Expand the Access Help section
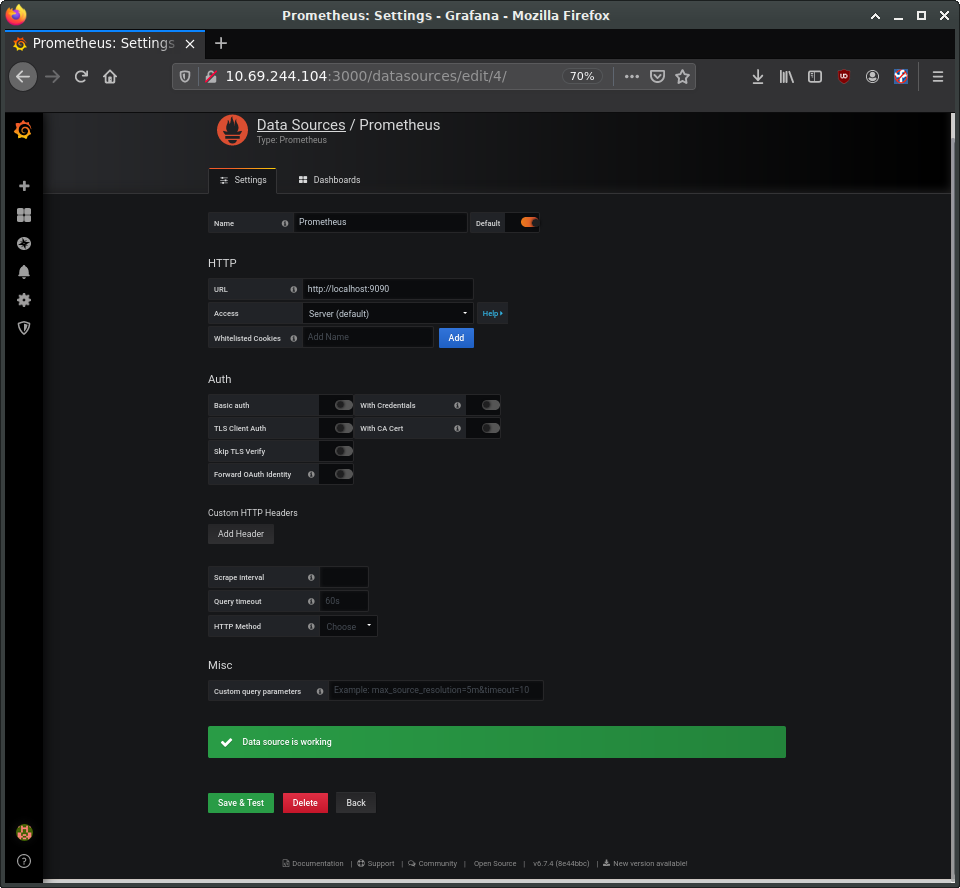Screen dimensions: 960x888 [x=492, y=314]
